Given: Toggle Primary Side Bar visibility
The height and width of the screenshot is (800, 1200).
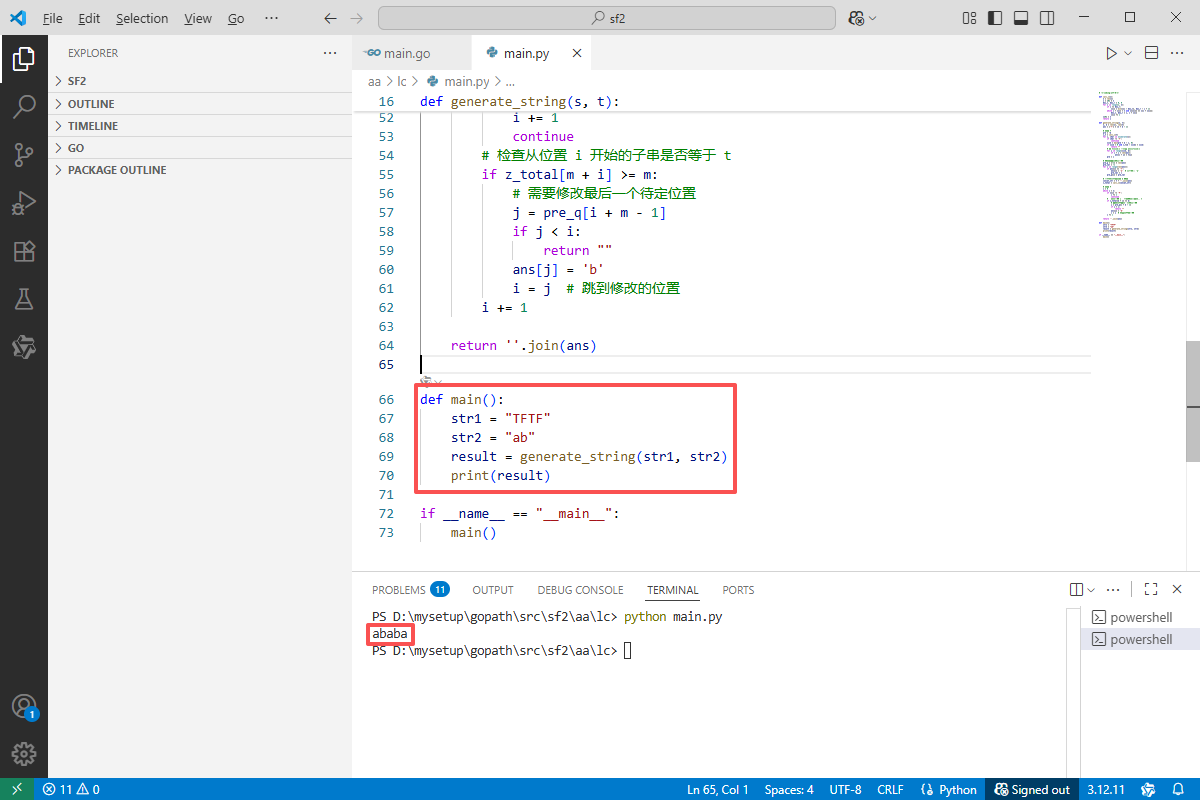Looking at the screenshot, I should [995, 18].
